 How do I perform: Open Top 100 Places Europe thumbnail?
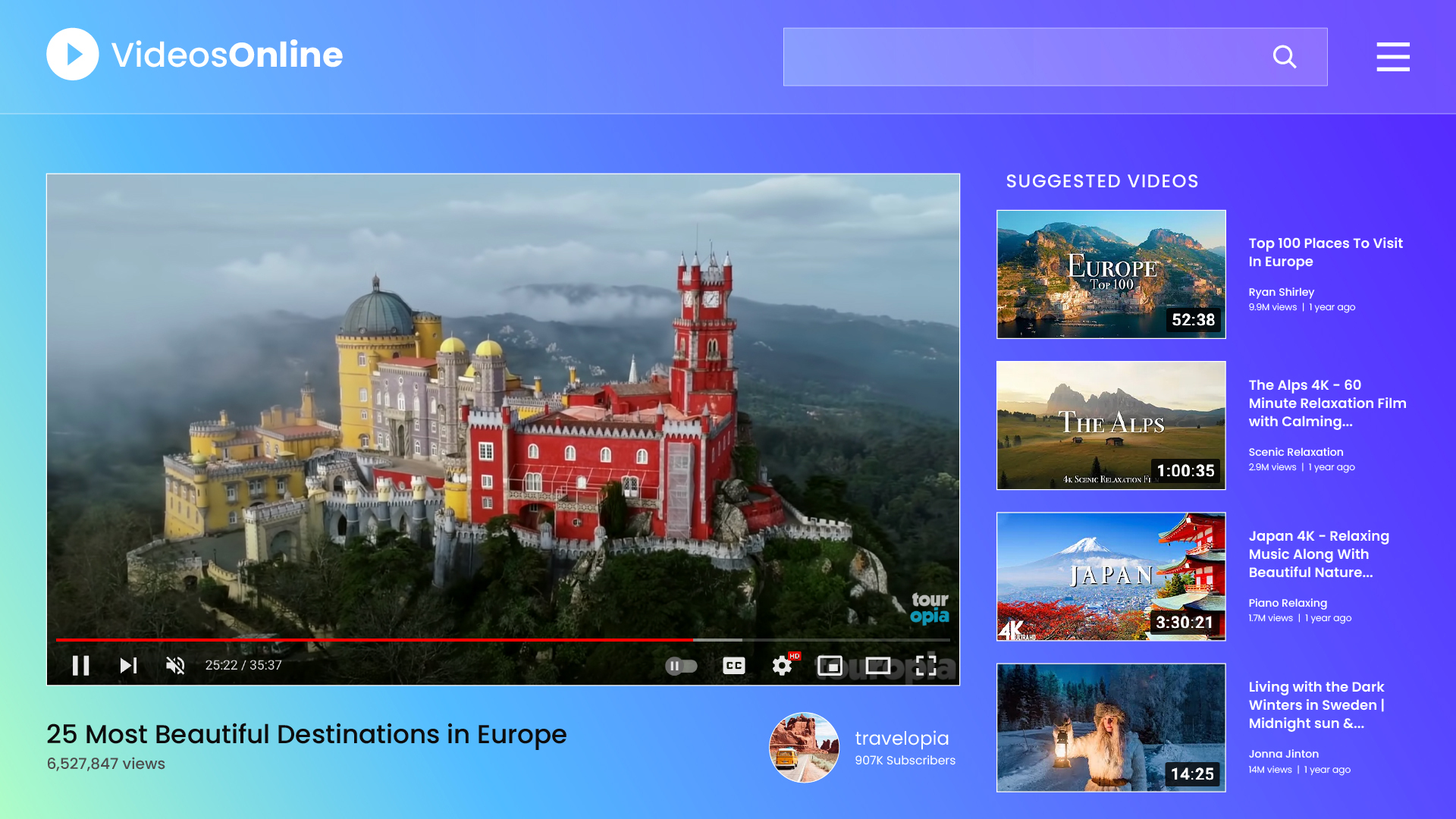tap(1110, 275)
